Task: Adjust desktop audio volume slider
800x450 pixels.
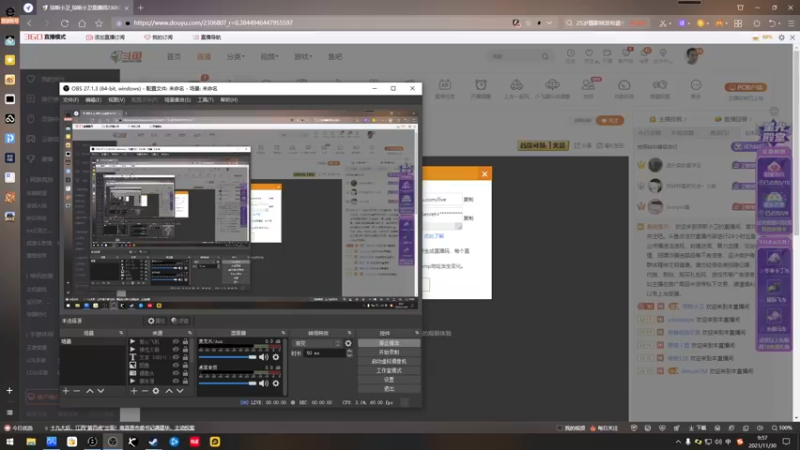Action: tap(228, 383)
